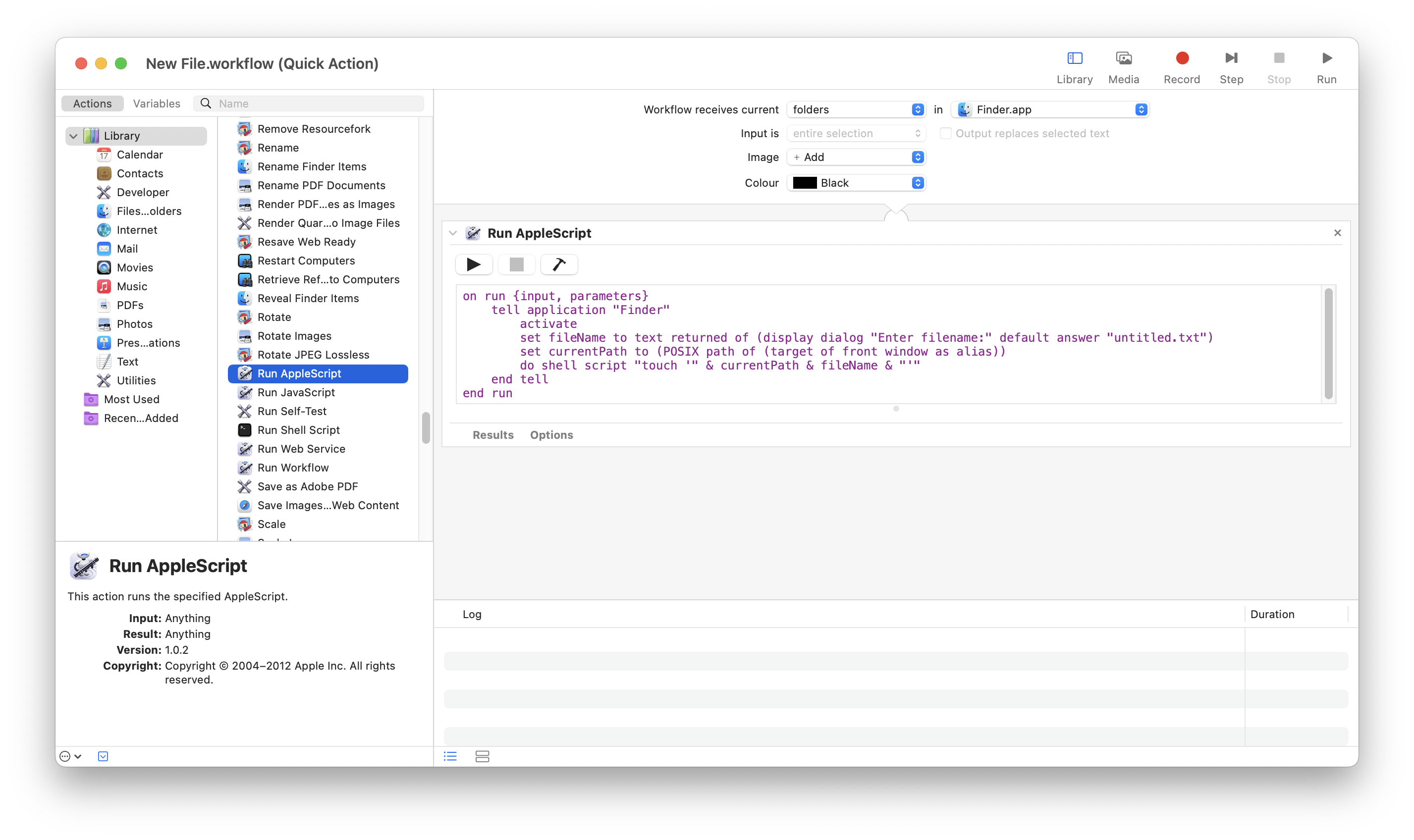1414x840 pixels.
Task: Select the Rotate Images action
Action: point(318,336)
